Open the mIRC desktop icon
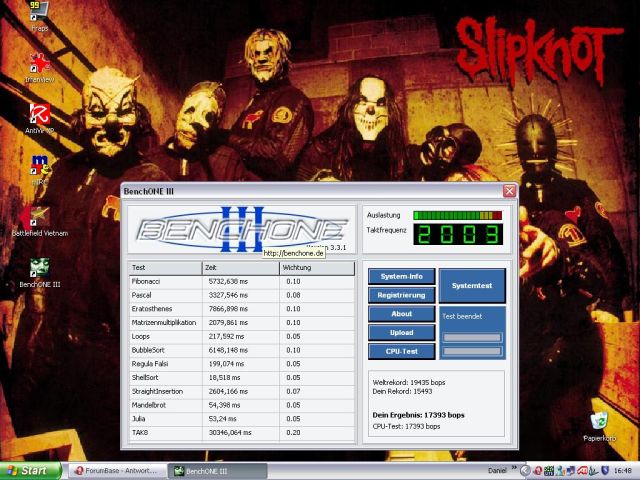 pyautogui.click(x=40, y=169)
